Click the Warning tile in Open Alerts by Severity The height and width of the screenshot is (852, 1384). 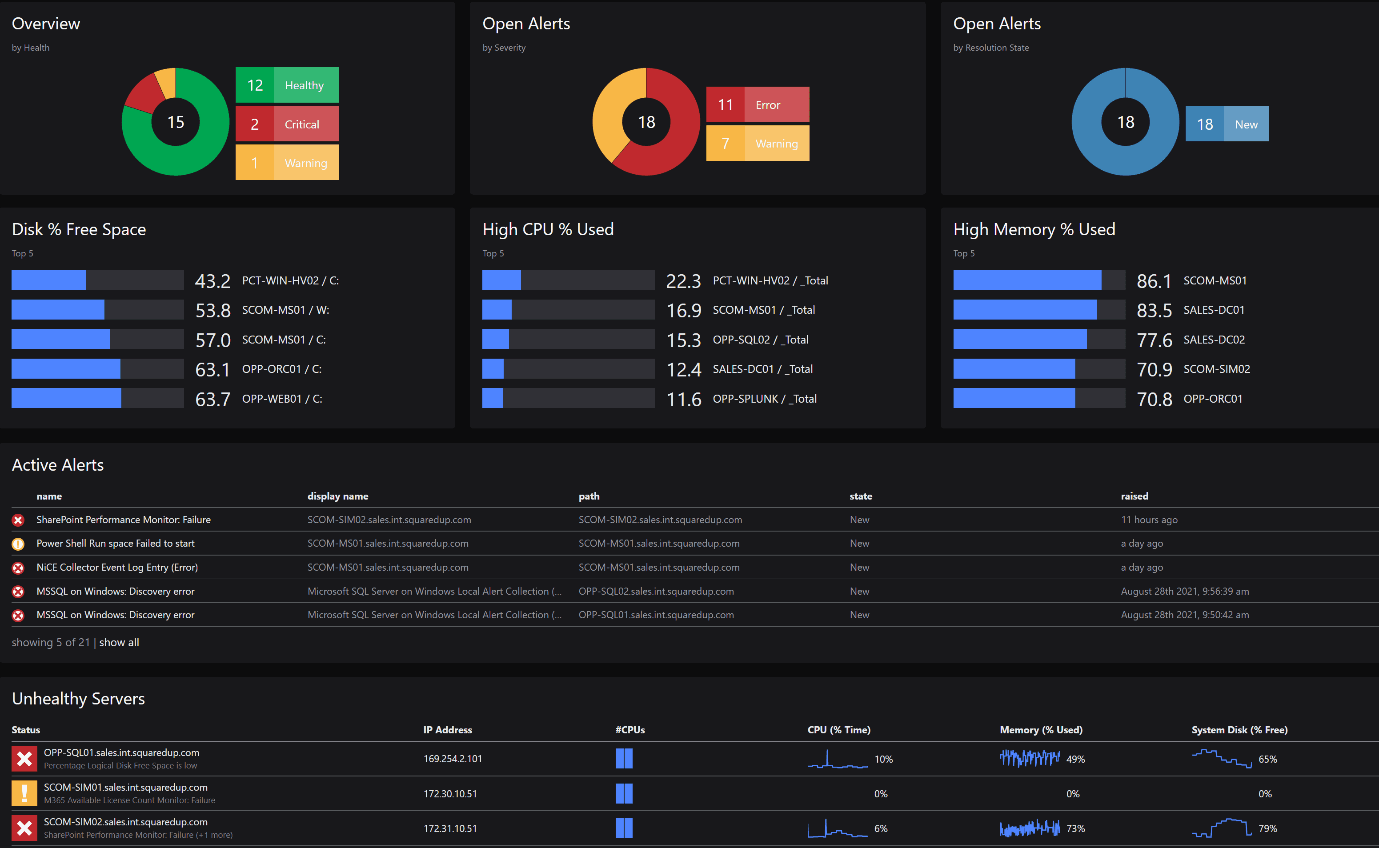point(757,143)
